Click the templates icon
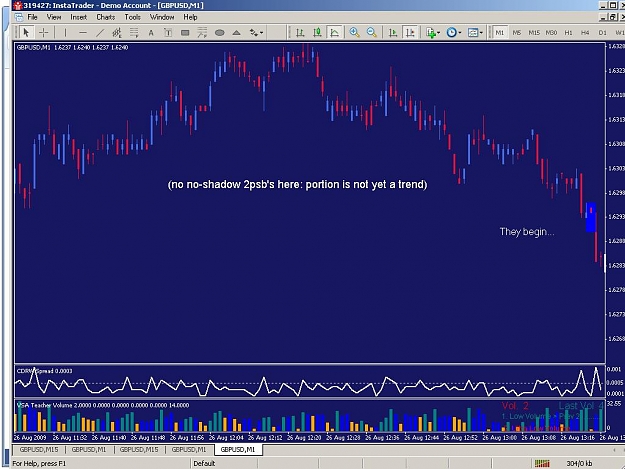 (x=473, y=33)
